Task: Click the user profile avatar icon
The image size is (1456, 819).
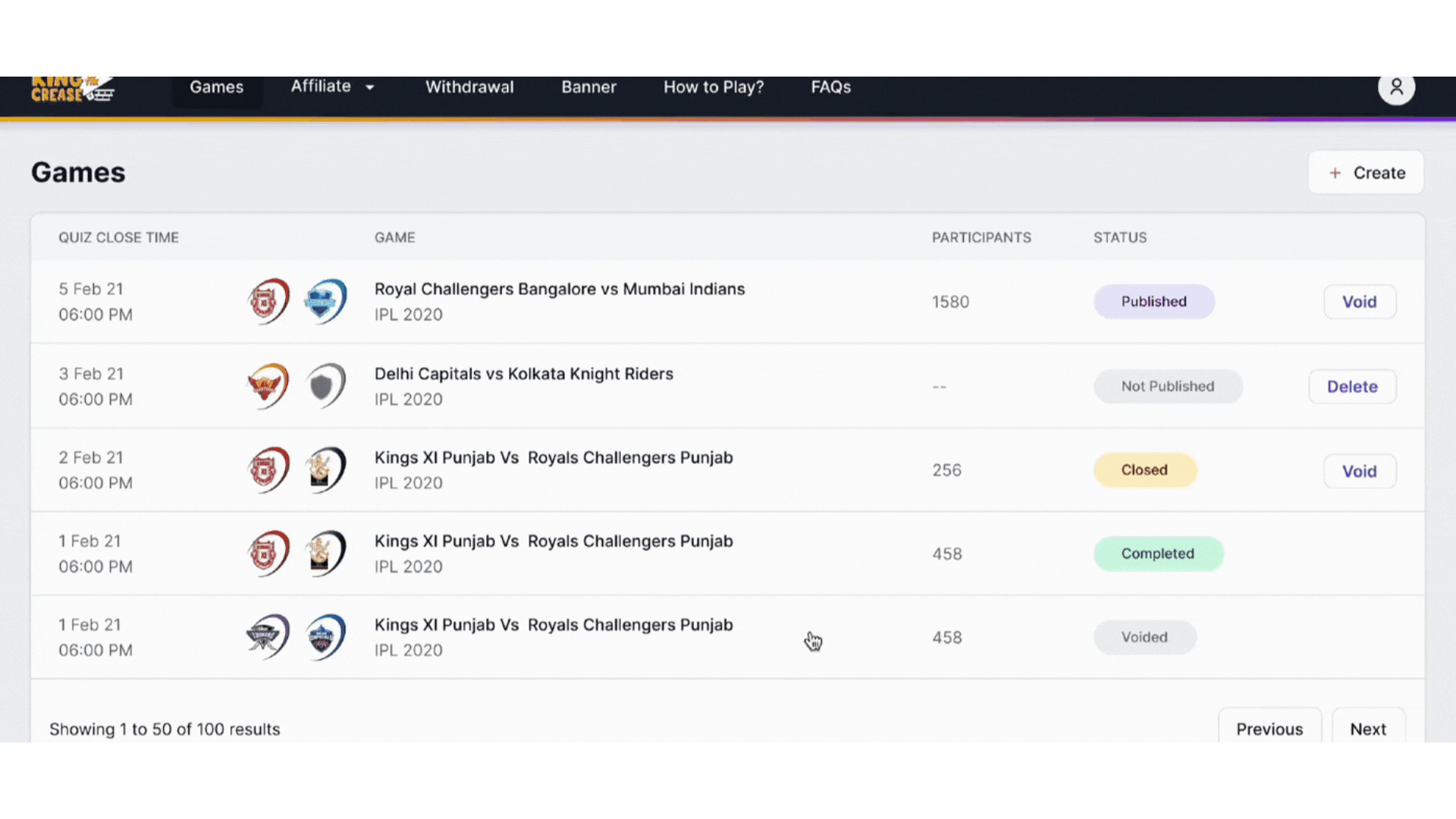Action: pyautogui.click(x=1396, y=88)
